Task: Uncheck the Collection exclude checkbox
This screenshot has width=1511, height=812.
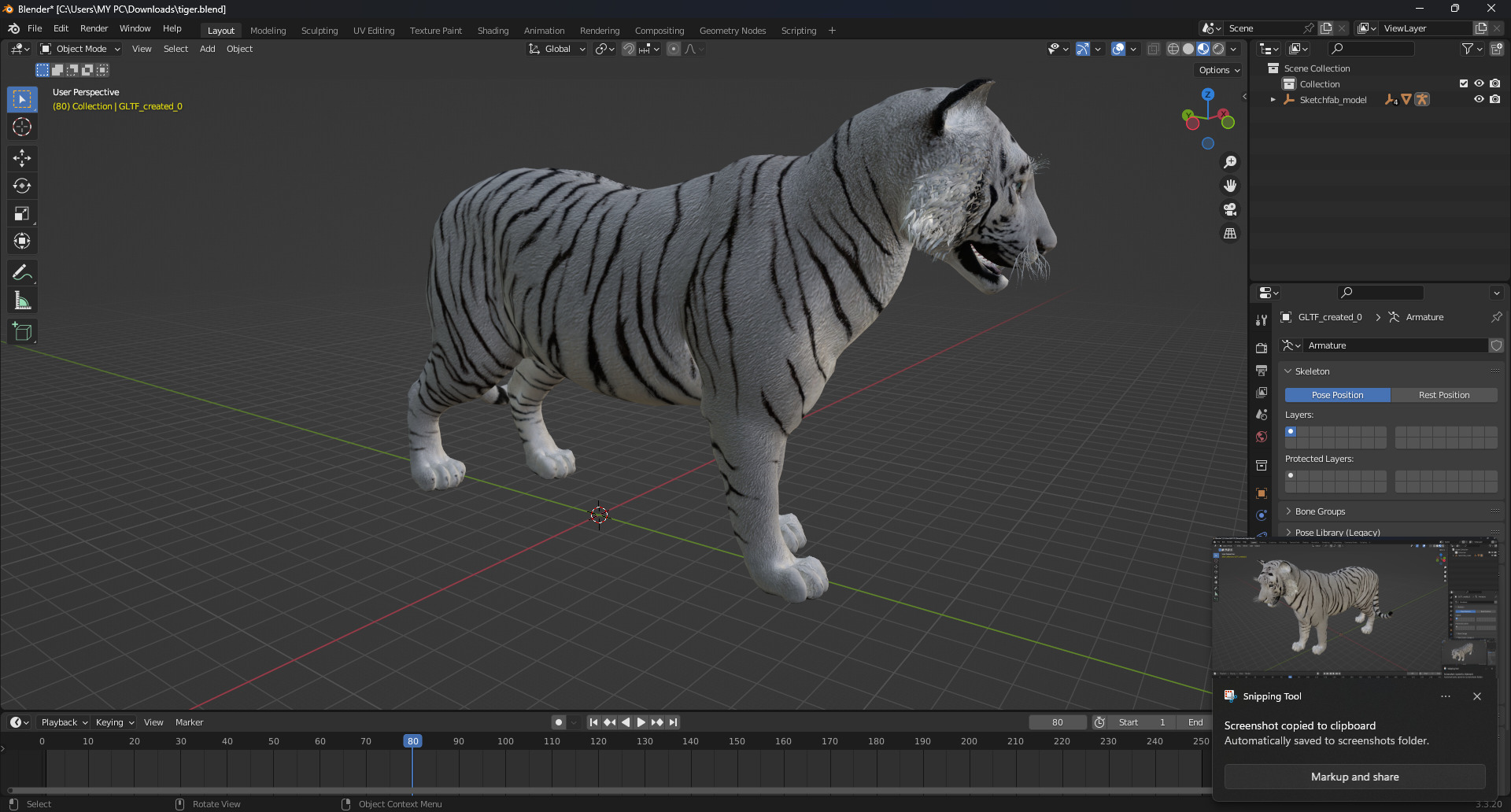Action: pos(1464,83)
